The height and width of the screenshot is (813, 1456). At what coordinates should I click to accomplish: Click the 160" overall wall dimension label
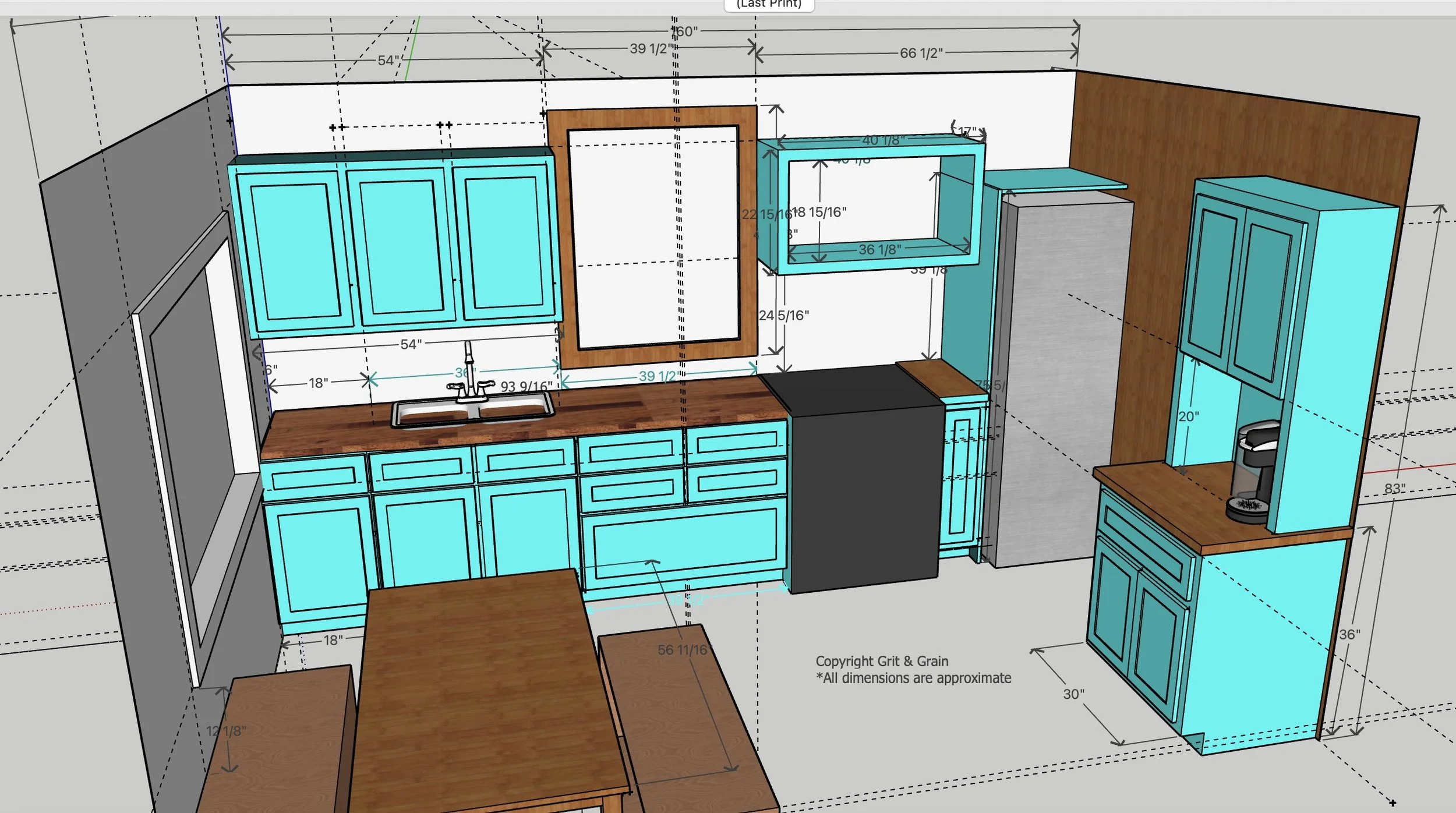685,31
